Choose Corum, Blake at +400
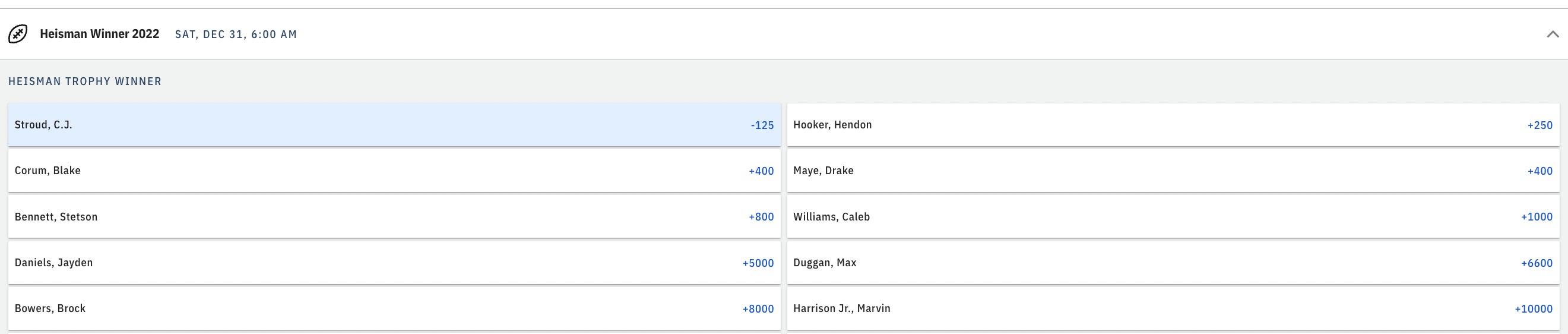This screenshot has height=334, width=1568. [394, 171]
